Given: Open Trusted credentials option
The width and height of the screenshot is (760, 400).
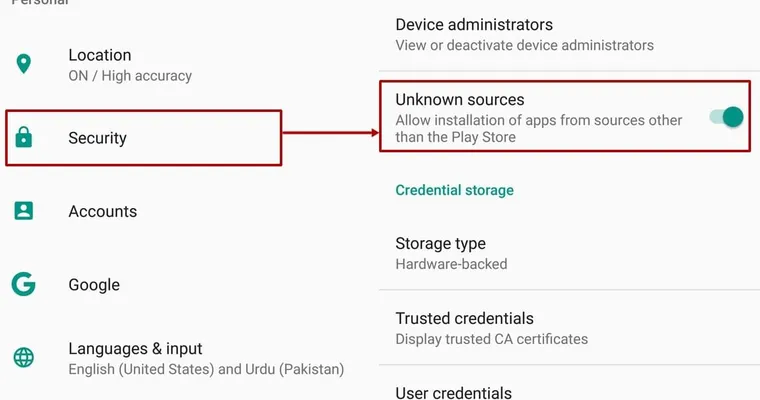Looking at the screenshot, I should [x=569, y=328].
